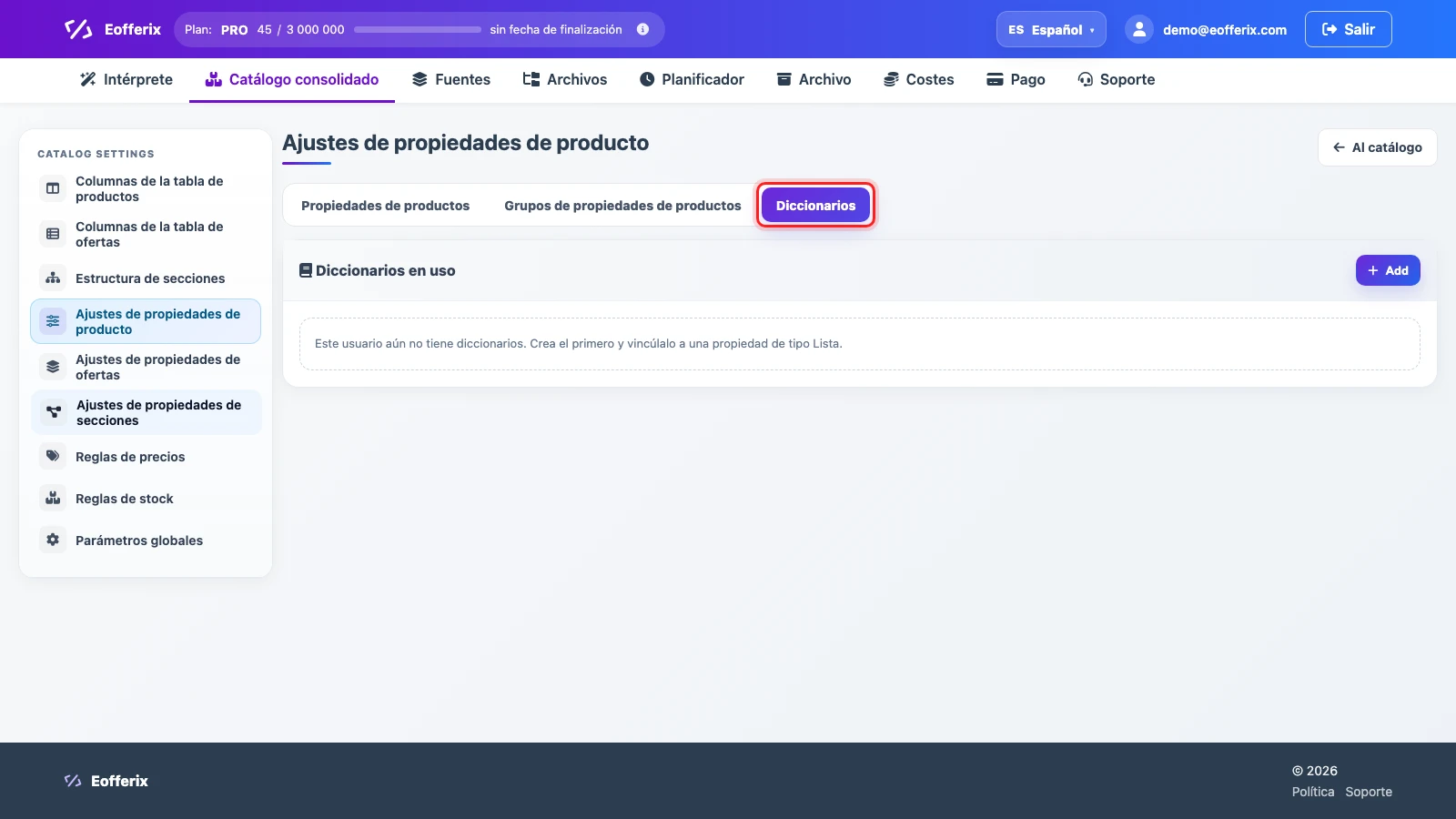
Task: Click the 'CATALOG SETTINGS' heading
Action: (x=96, y=154)
